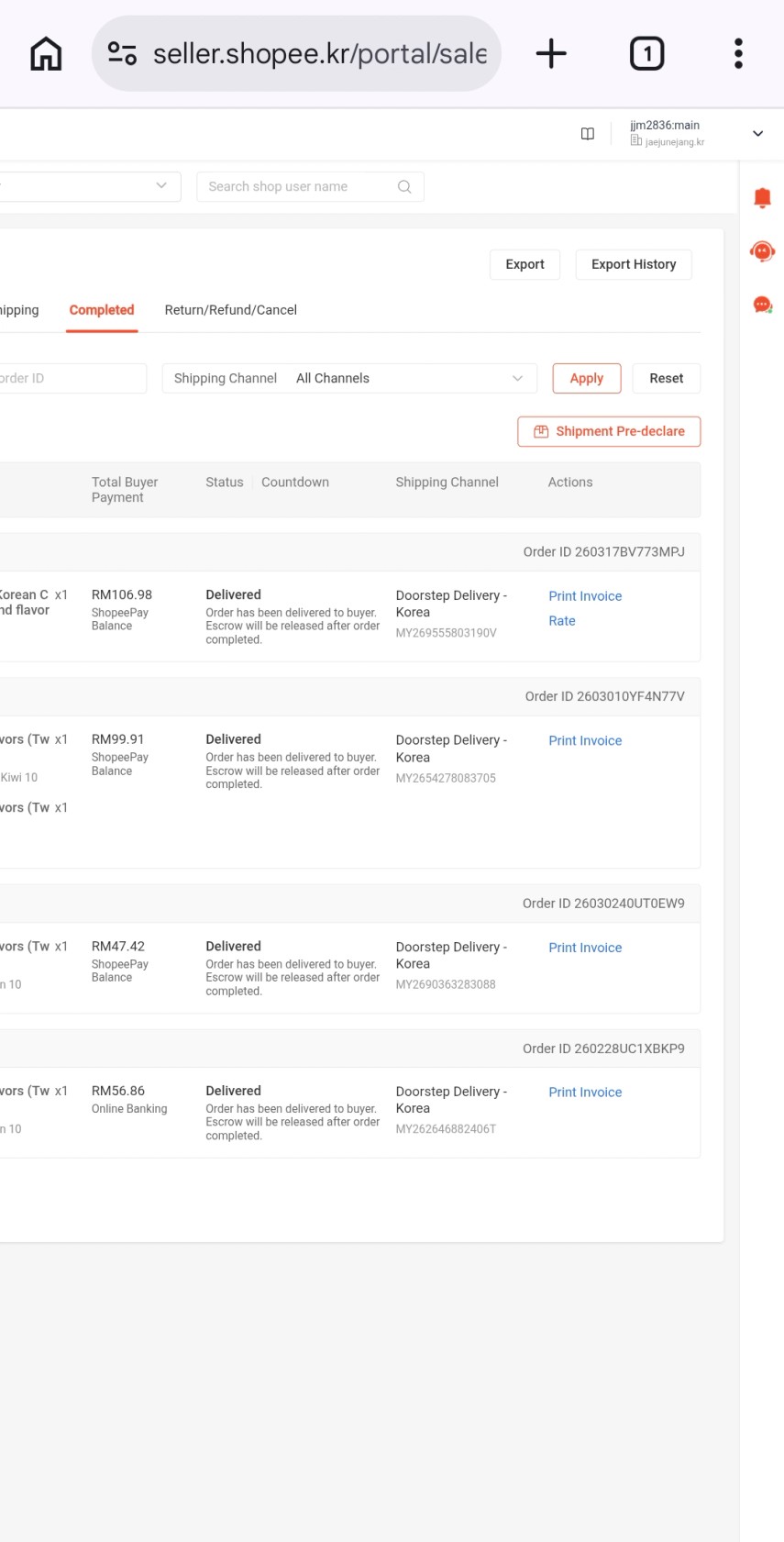Open the notifications bell

click(762, 198)
